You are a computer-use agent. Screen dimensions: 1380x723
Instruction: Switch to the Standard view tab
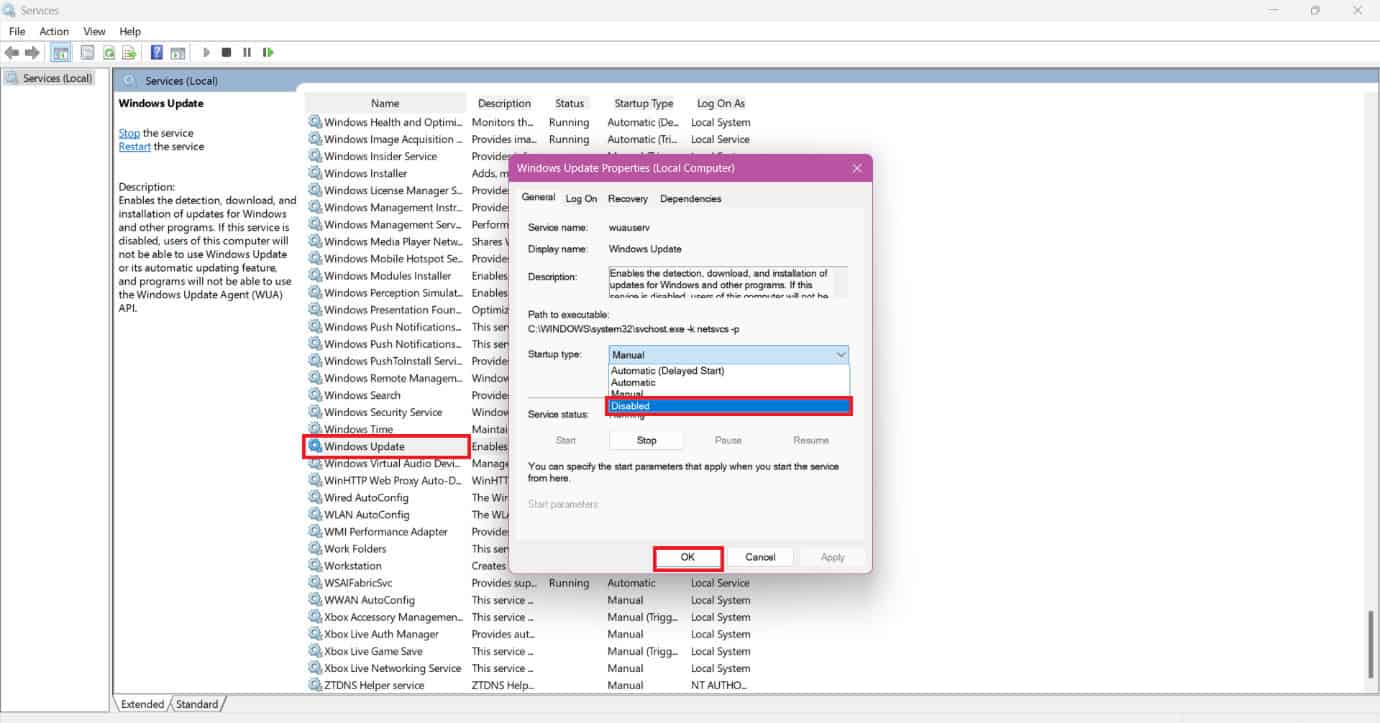[x=197, y=704]
